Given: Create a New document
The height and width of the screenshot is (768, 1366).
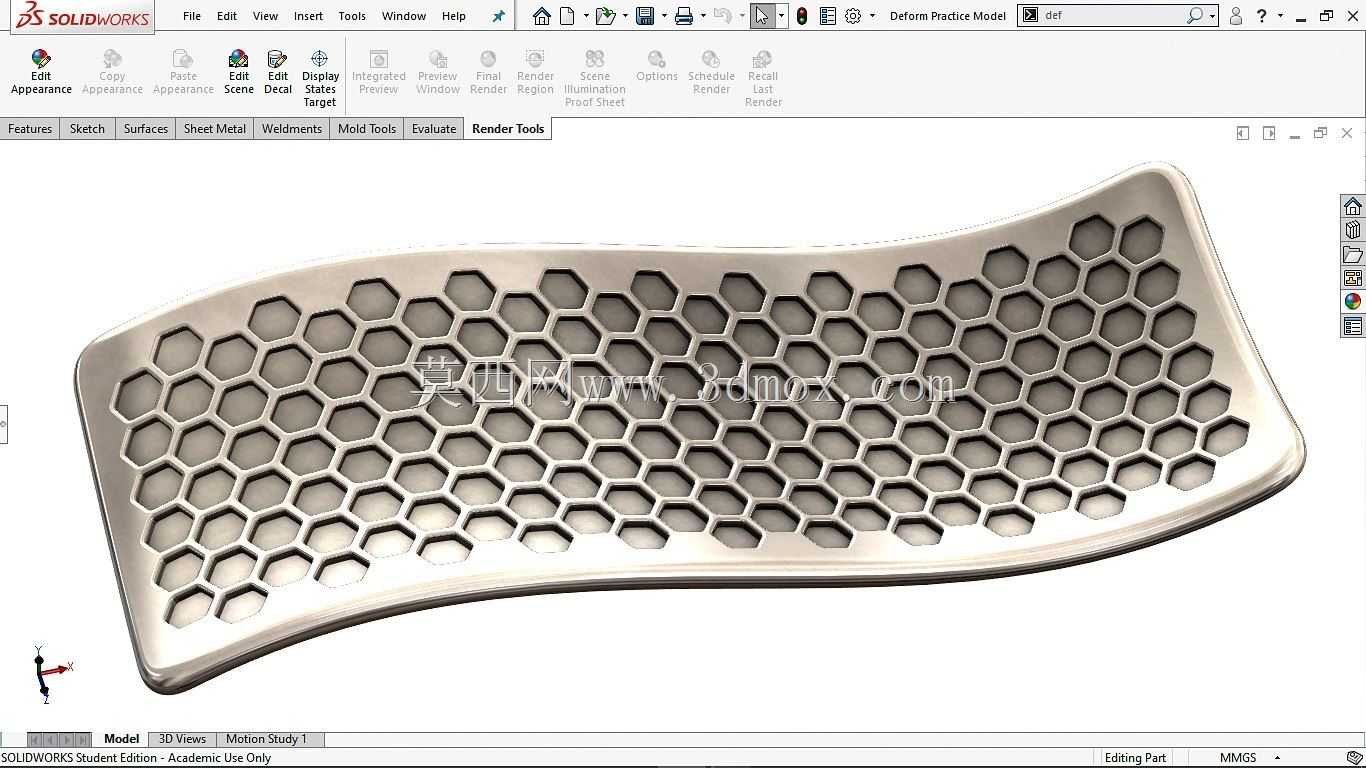Looking at the screenshot, I should (568, 16).
